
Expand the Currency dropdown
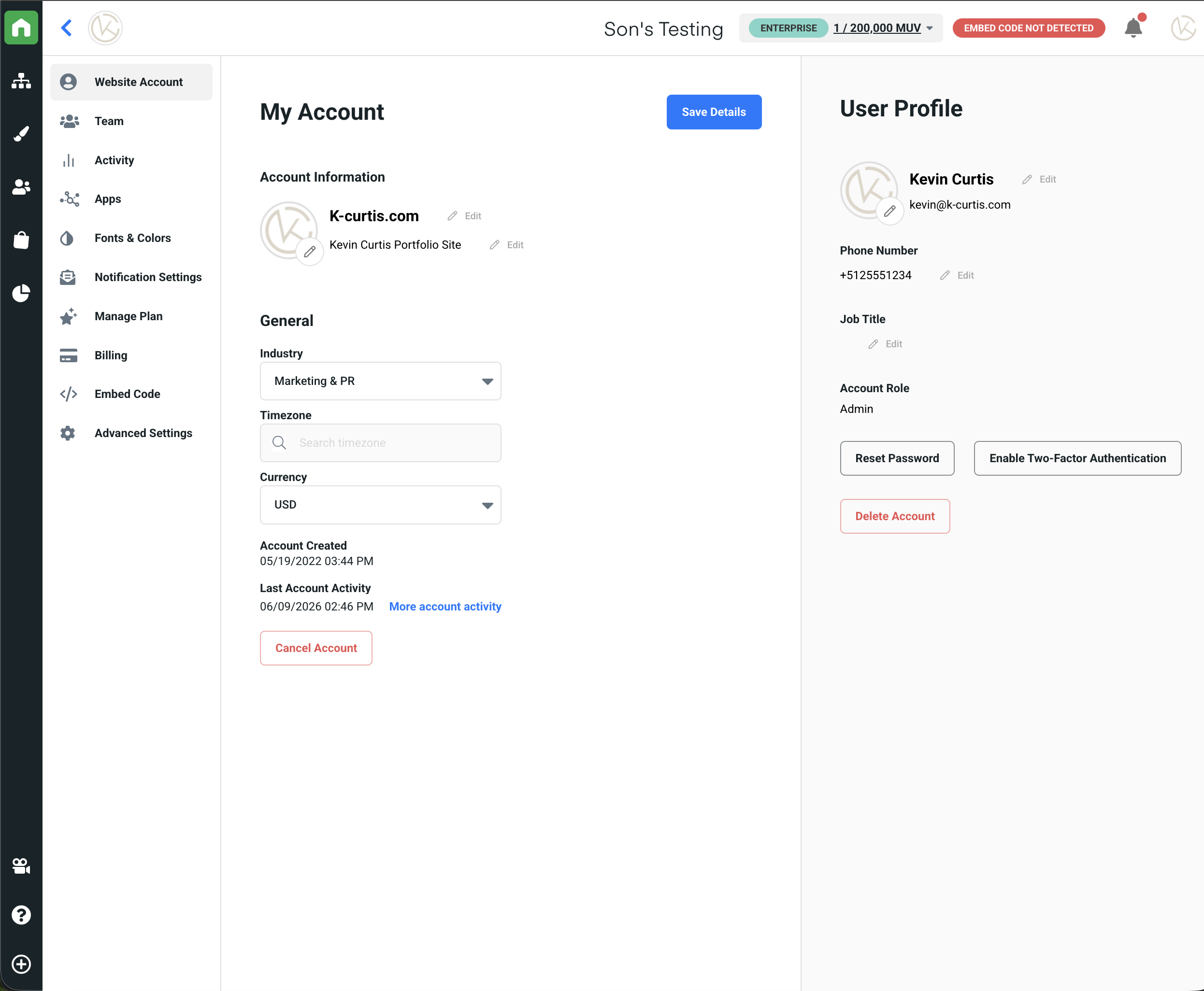pos(380,505)
